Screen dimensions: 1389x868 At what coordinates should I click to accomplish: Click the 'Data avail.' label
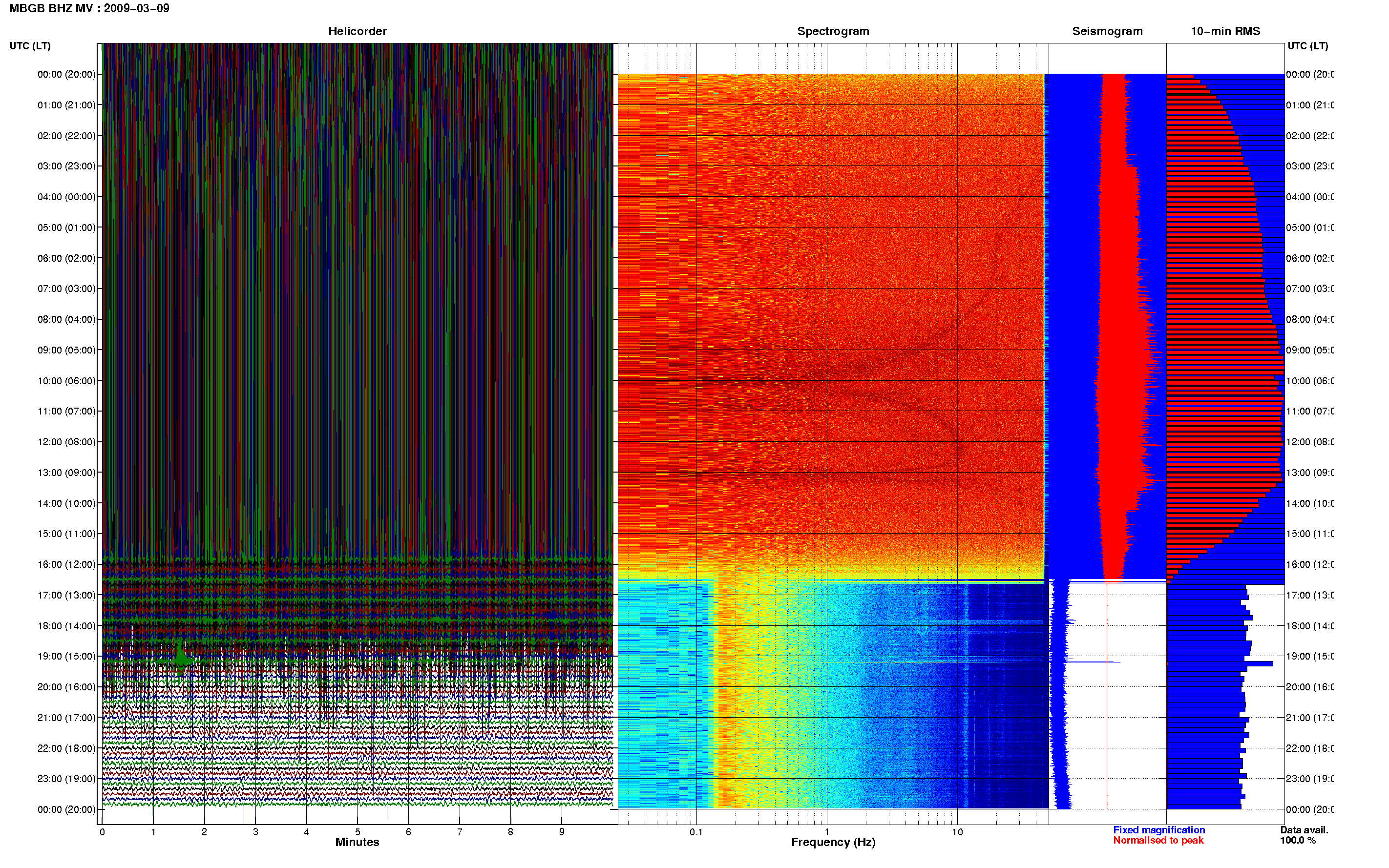point(1304,830)
